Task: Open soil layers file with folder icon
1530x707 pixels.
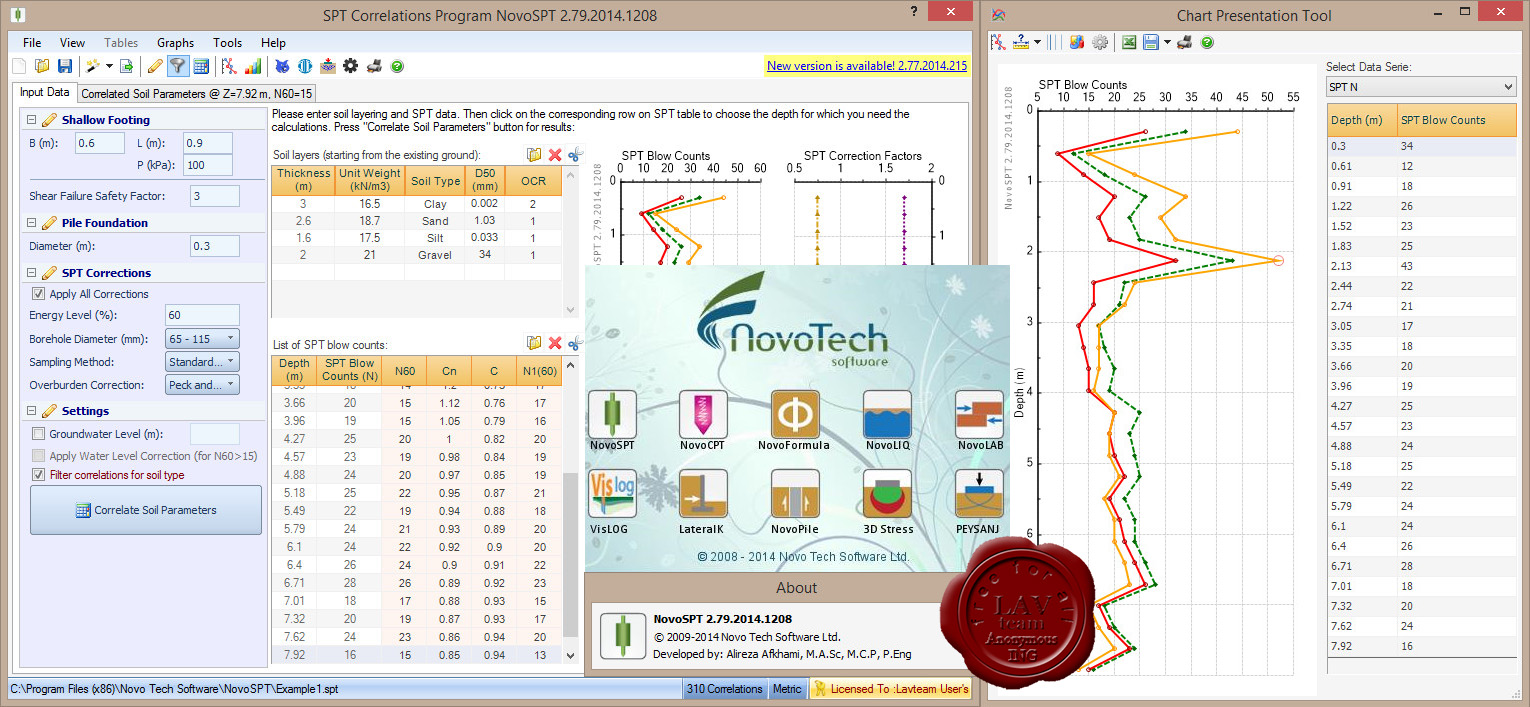Action: pos(534,154)
